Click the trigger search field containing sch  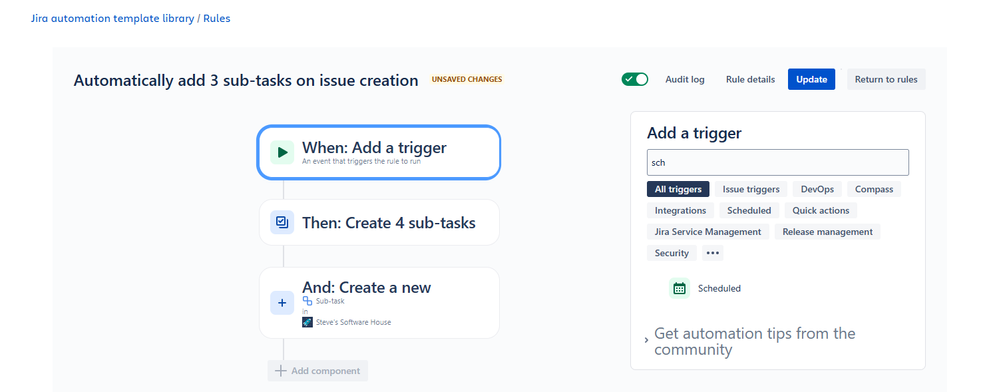(x=778, y=163)
